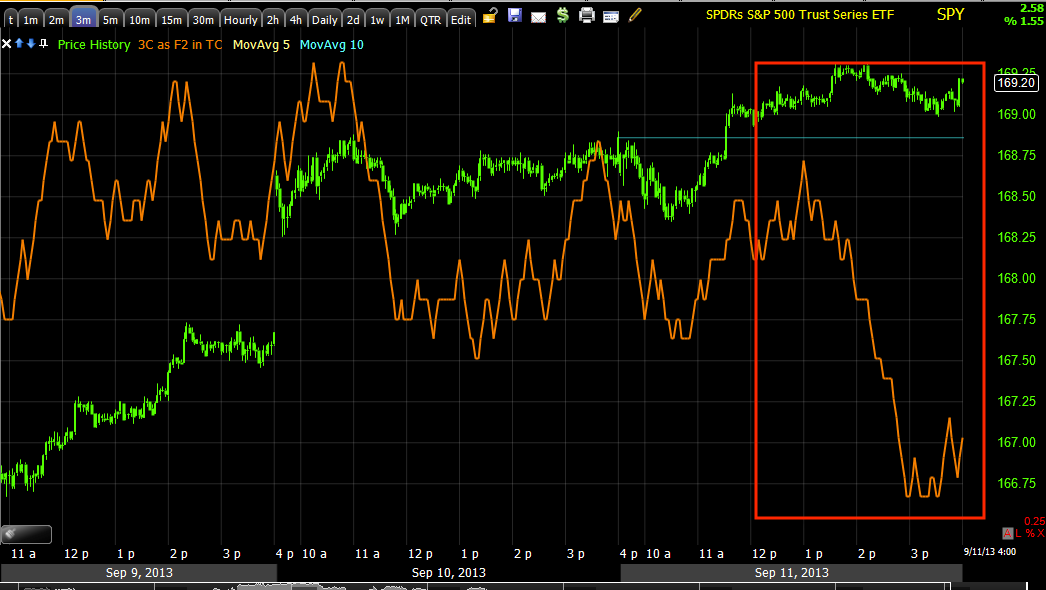Switch chart to 2d timeframe

[354, 19]
